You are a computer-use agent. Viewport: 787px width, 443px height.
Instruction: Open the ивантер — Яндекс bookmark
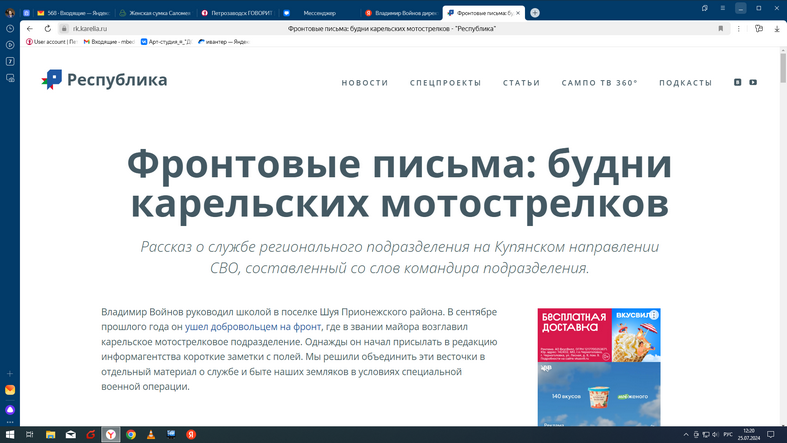point(224,42)
